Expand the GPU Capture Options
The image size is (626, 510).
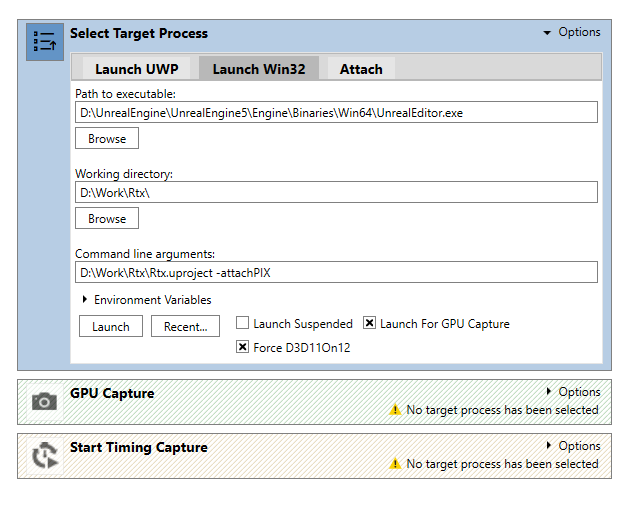pos(573,392)
